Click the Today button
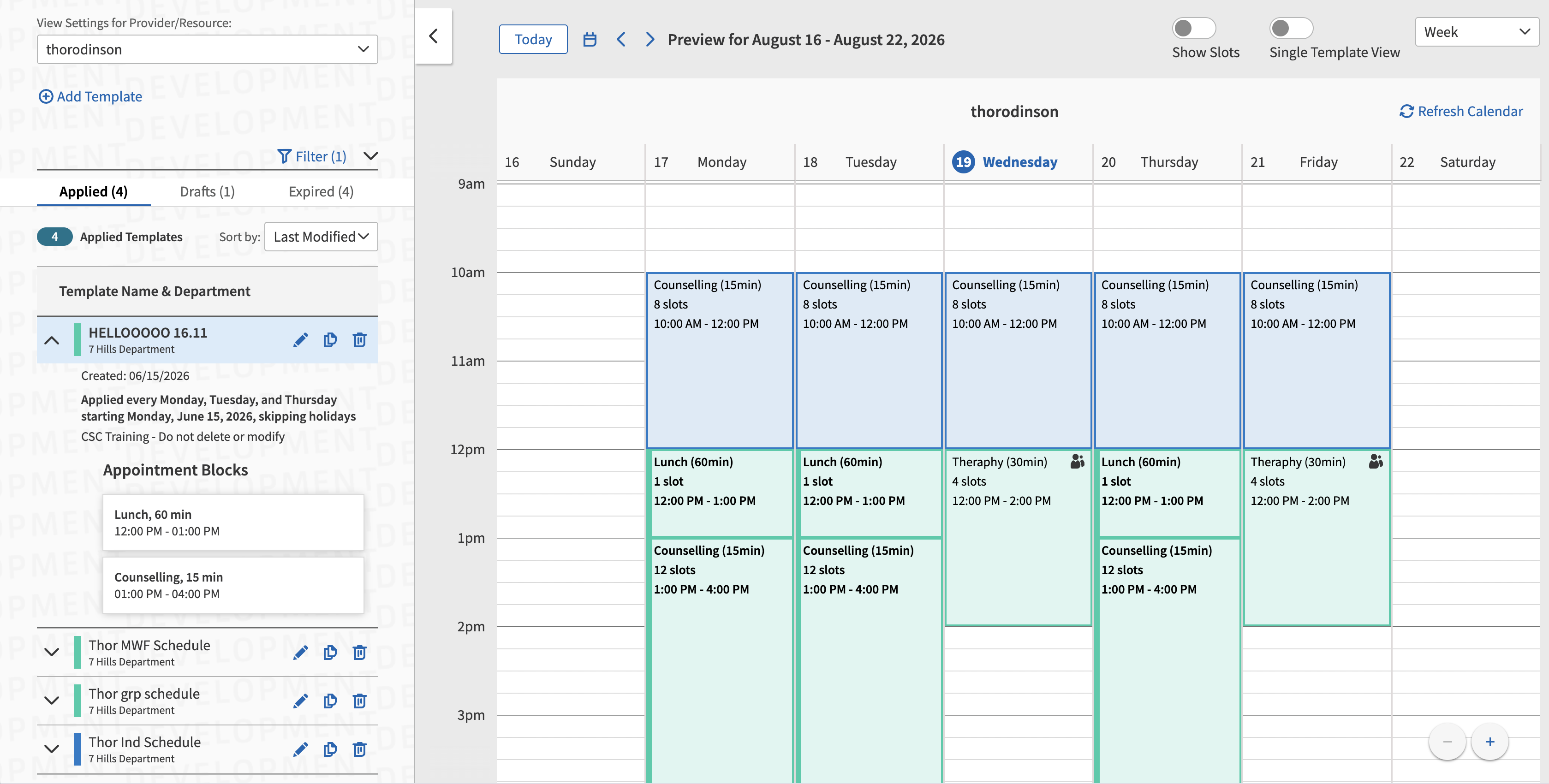 tap(533, 39)
